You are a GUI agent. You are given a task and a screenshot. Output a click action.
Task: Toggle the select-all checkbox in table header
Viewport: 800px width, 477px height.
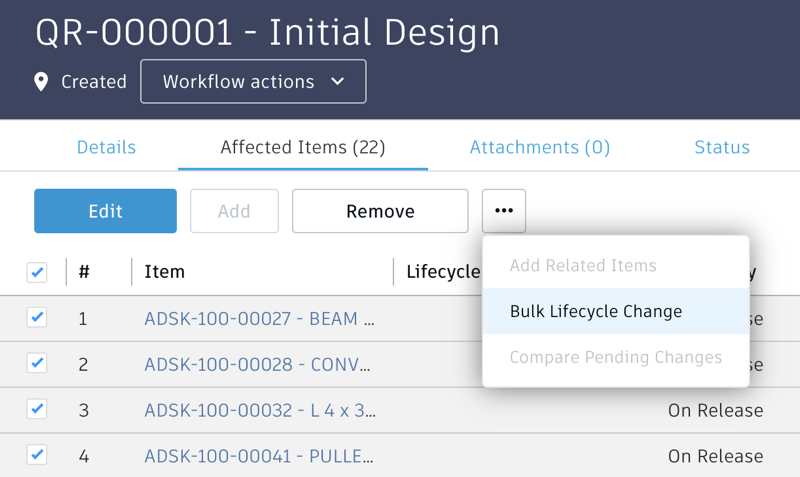(37, 272)
